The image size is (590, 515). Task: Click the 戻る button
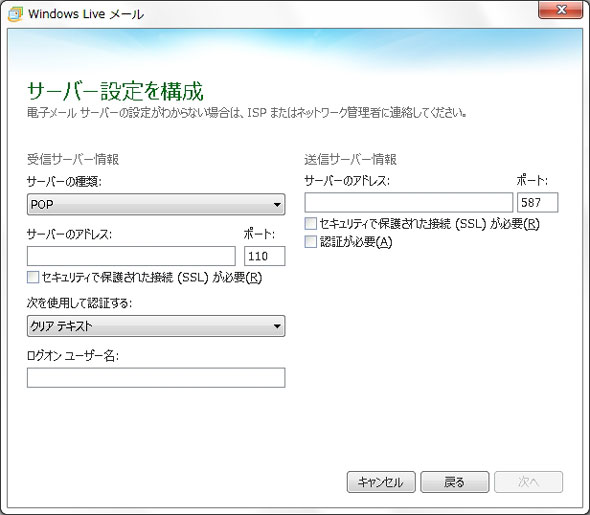click(455, 482)
